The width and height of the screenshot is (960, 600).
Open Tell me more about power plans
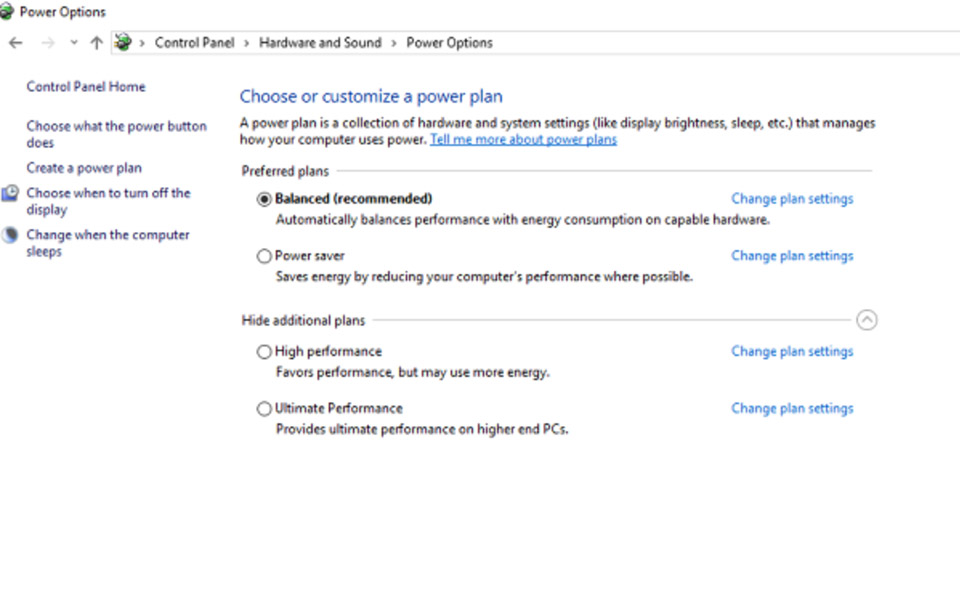pyautogui.click(x=523, y=140)
